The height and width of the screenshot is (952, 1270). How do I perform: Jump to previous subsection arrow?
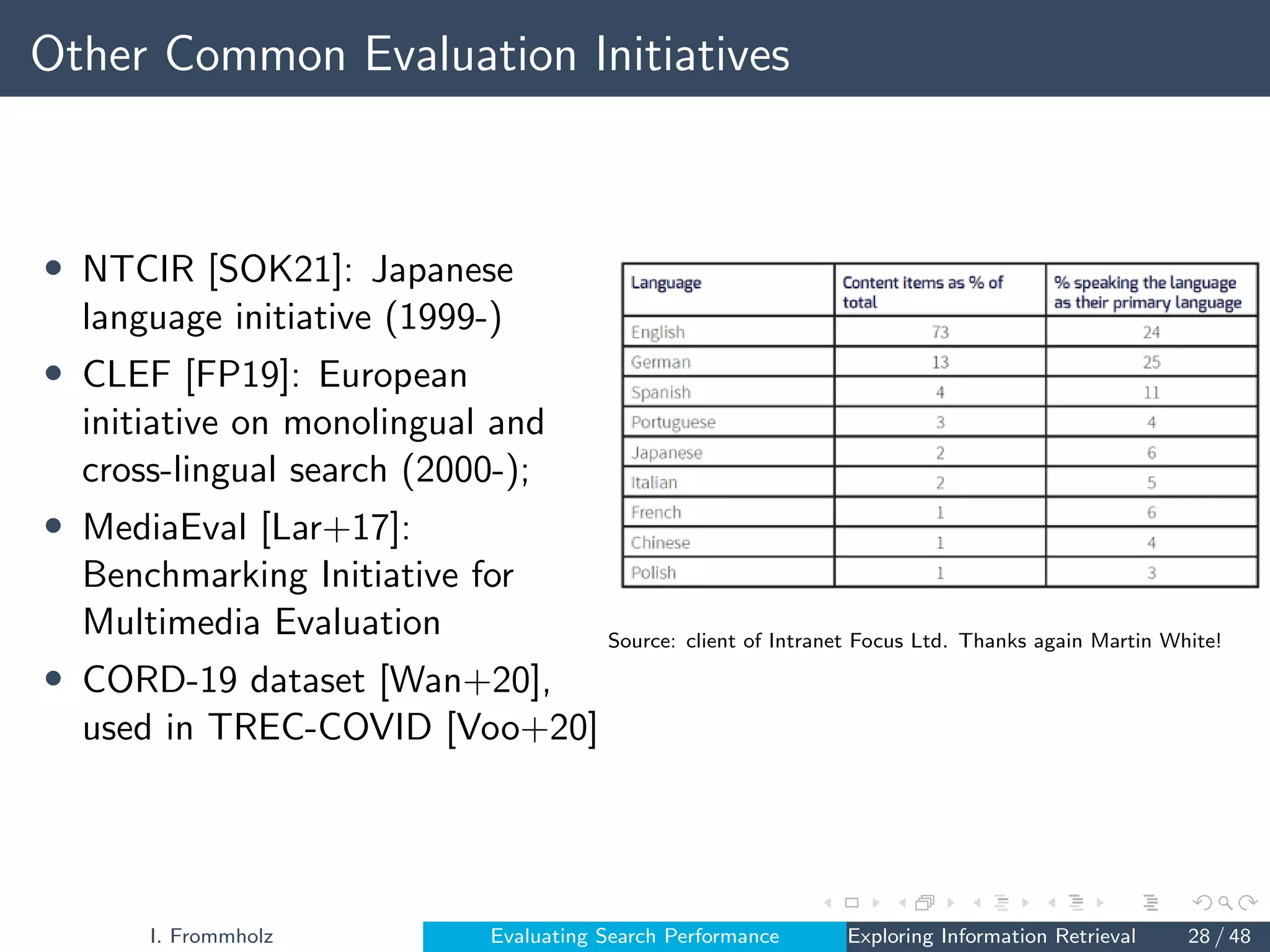[977, 902]
